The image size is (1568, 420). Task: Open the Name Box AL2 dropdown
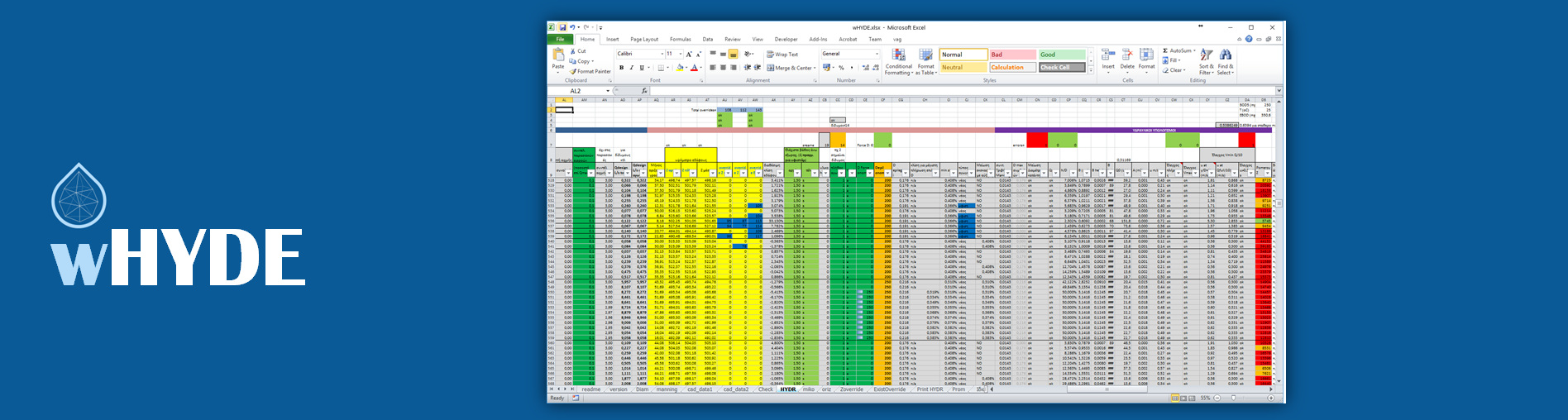[608, 91]
